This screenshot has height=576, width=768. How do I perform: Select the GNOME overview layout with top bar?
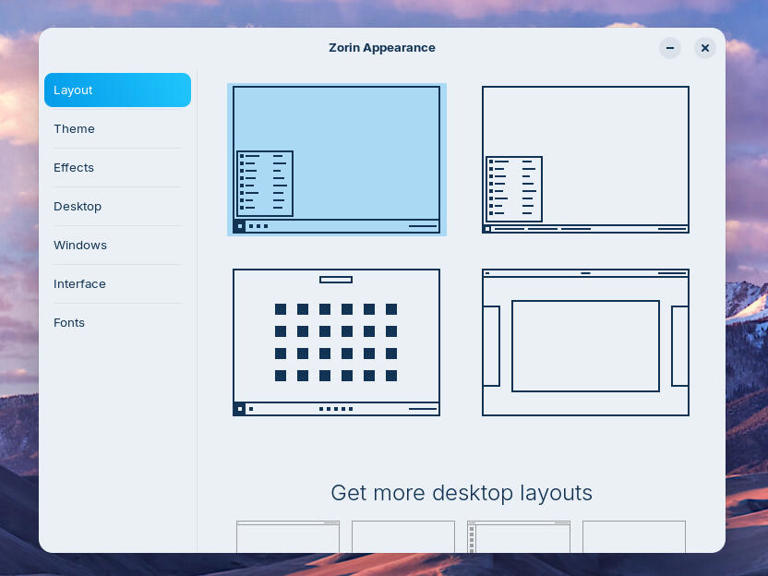pyautogui.click(x=585, y=342)
